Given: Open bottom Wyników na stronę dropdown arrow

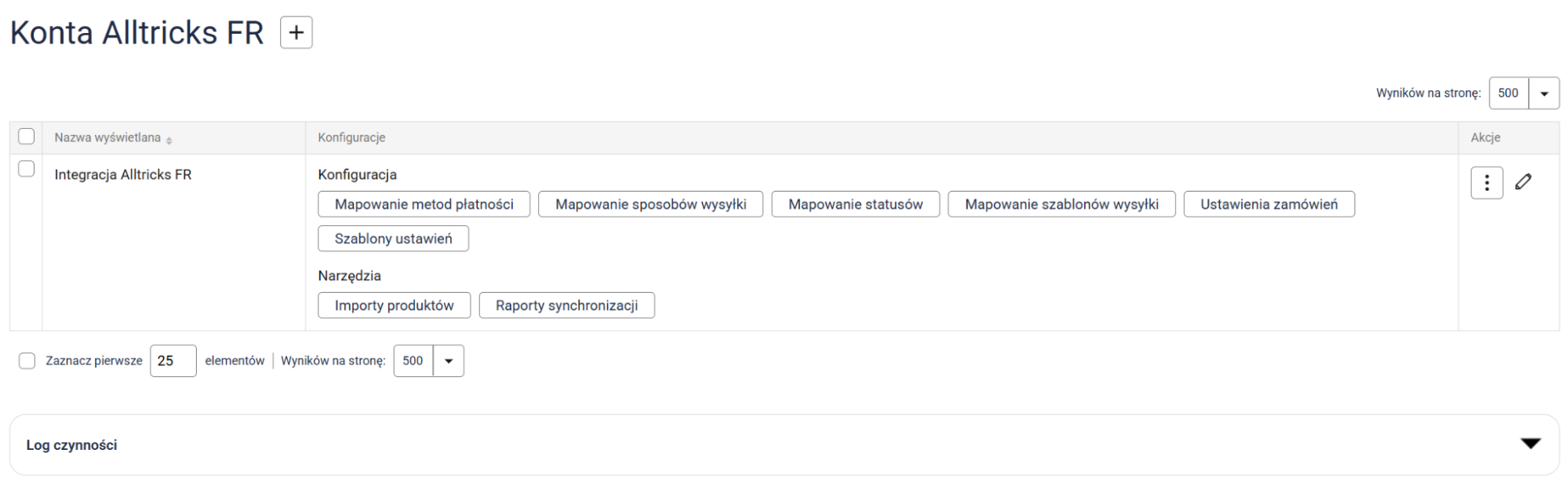Looking at the screenshot, I should 449,361.
